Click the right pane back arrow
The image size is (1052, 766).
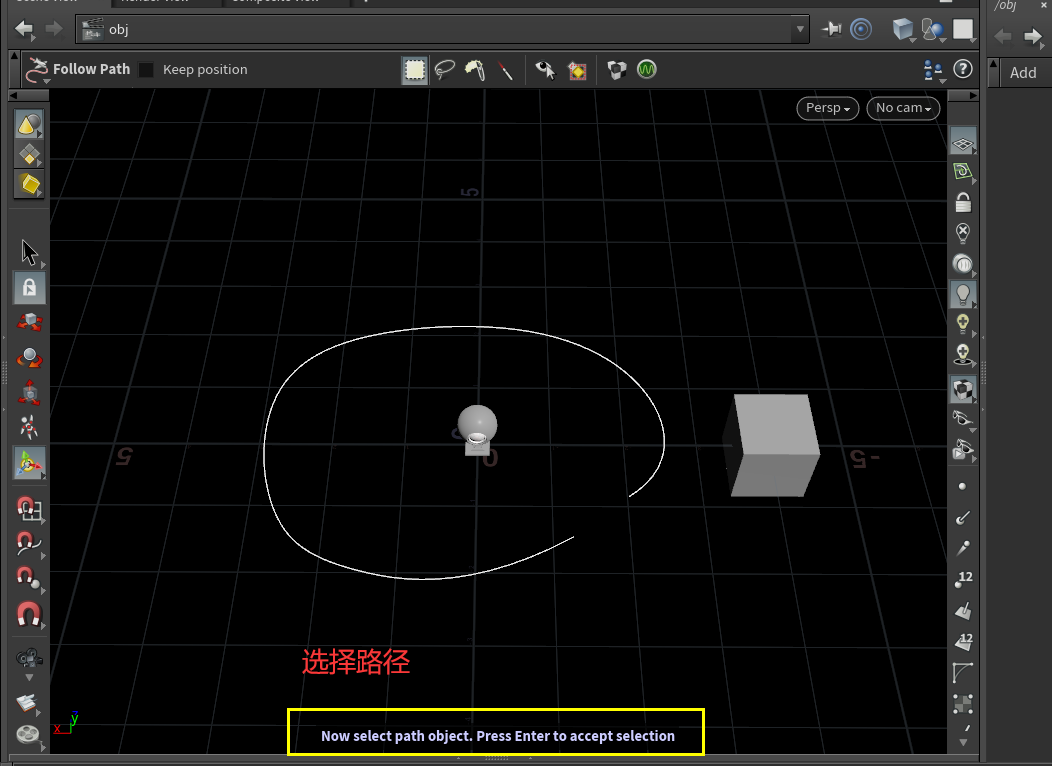point(1004,36)
